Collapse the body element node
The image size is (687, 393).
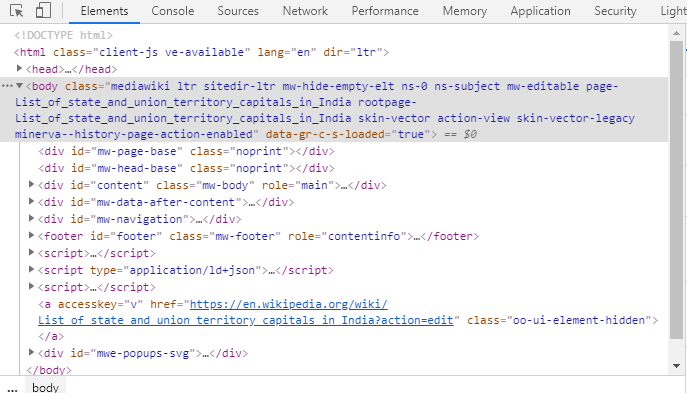click(19, 85)
